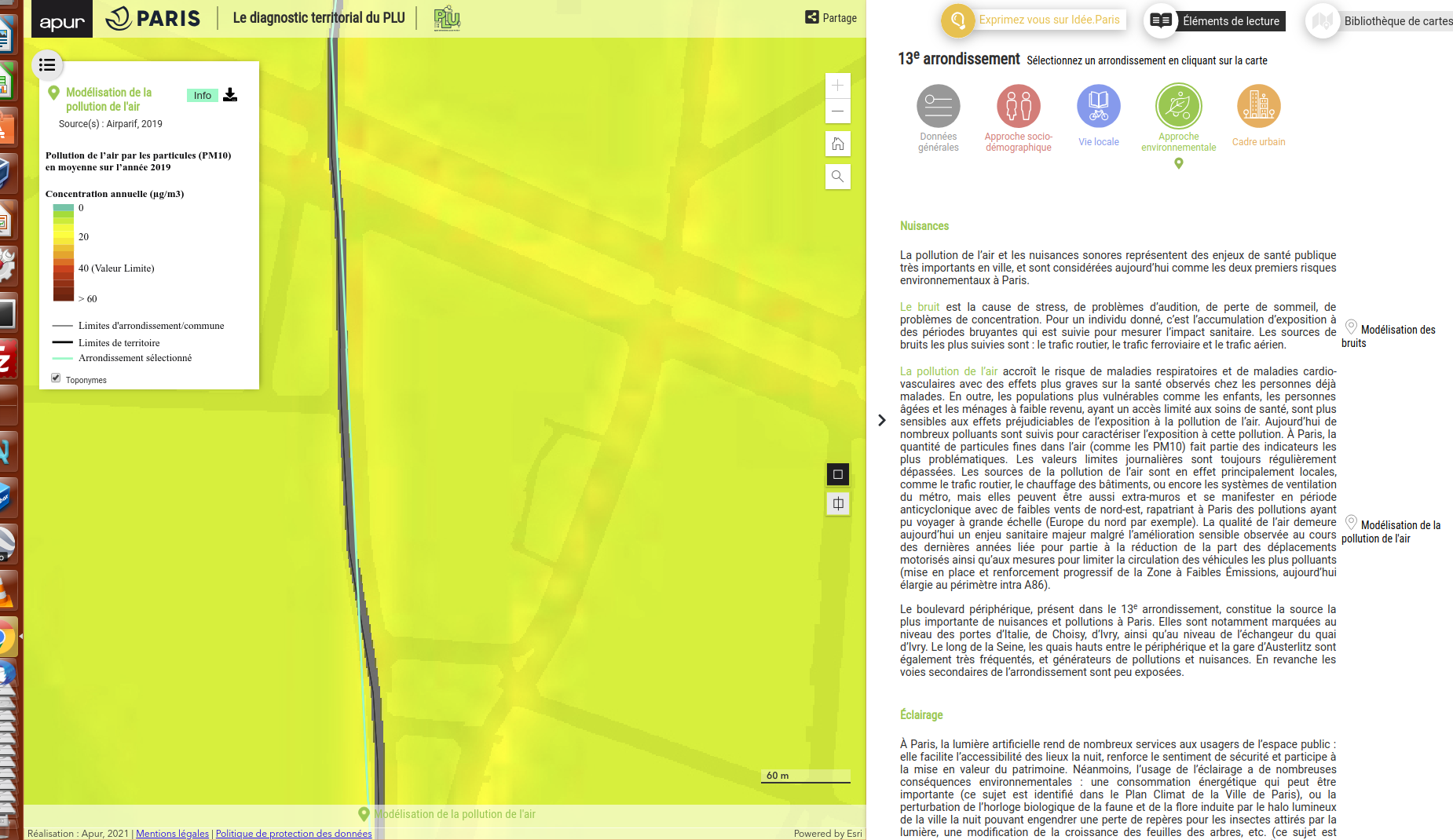Open the Bibliothèque de cartes tab
The width and height of the screenshot is (1453, 840).
click(x=1382, y=21)
